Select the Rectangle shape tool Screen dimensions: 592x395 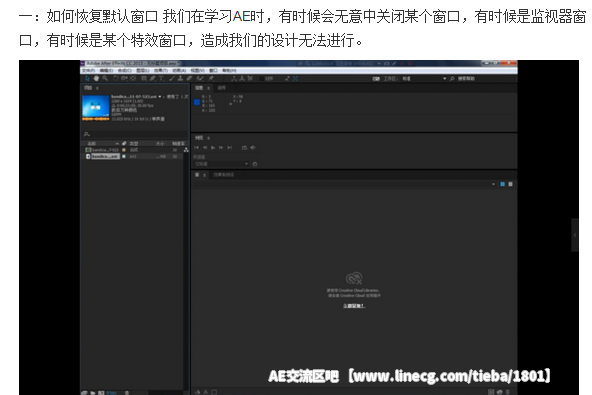[x=144, y=78]
